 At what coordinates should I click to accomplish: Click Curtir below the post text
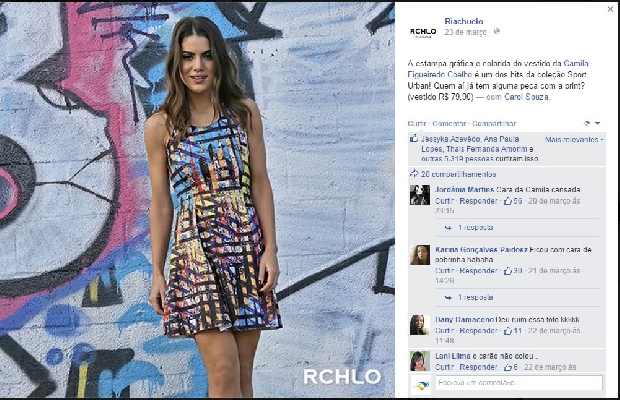tap(417, 124)
